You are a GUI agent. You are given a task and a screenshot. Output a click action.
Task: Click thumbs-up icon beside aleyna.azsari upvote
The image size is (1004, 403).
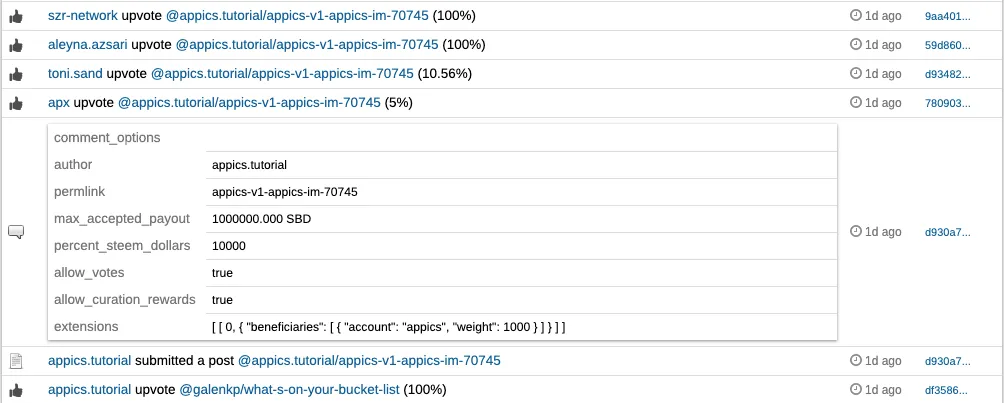click(16, 45)
